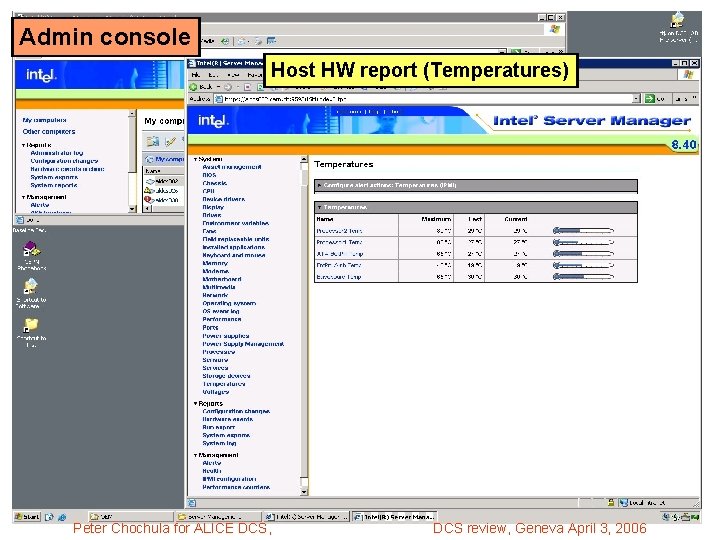Image resolution: width=720 pixels, height=540 pixels.
Task: Open System reports in Admin console
Action: pos(54,185)
